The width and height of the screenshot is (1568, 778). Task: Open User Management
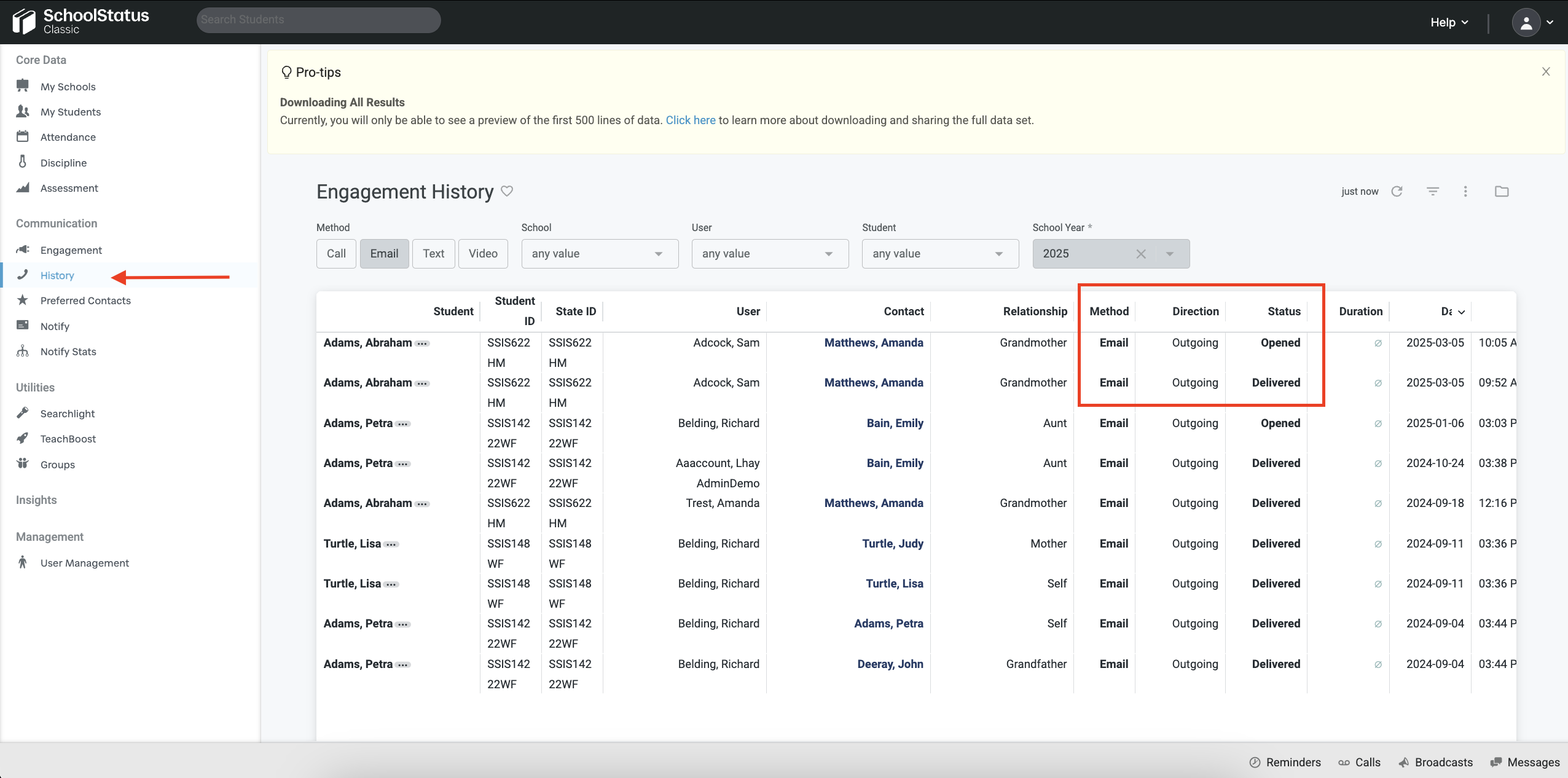[85, 562]
